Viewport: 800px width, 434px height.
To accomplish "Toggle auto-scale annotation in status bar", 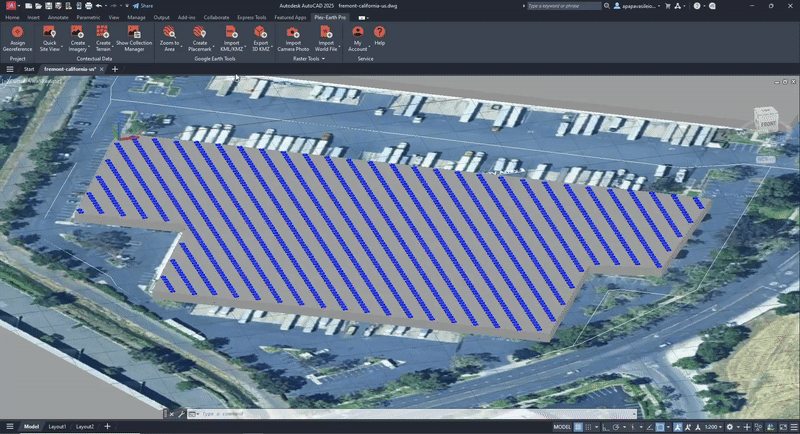I will (x=687, y=427).
